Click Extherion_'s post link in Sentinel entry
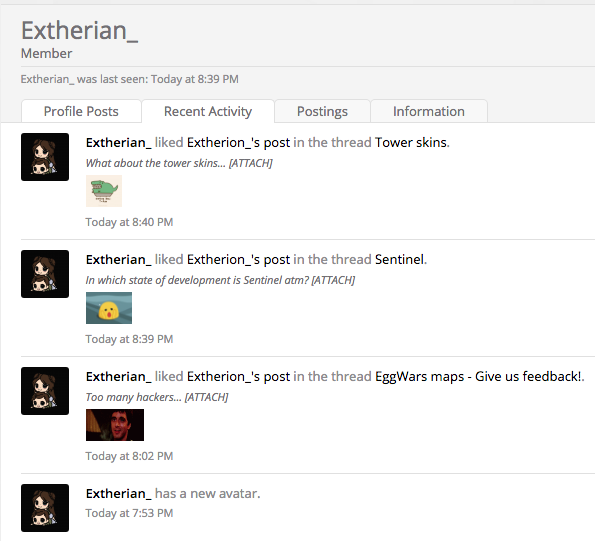 click(x=238, y=259)
